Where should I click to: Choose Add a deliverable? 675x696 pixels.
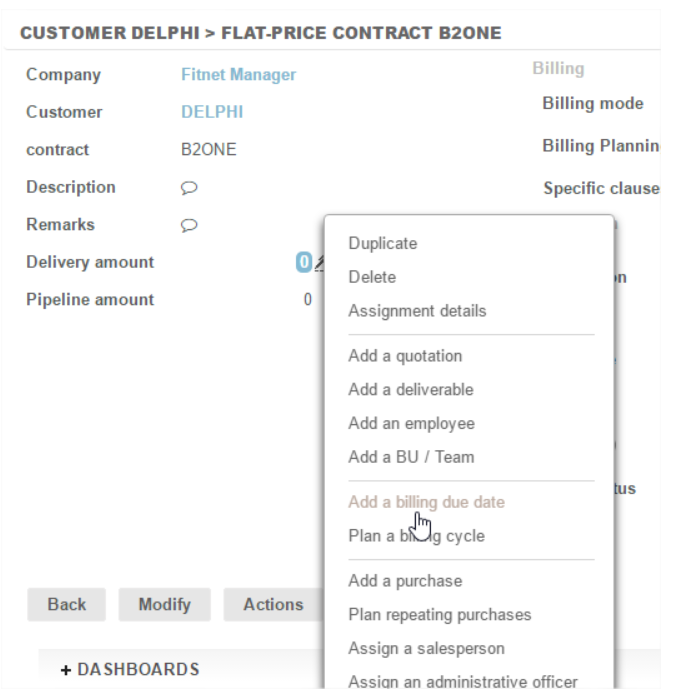[411, 390]
